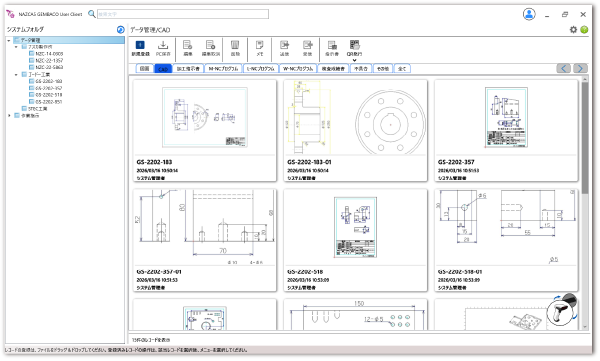Switch to the 不具合 tab
The image size is (600, 361).
361,69
